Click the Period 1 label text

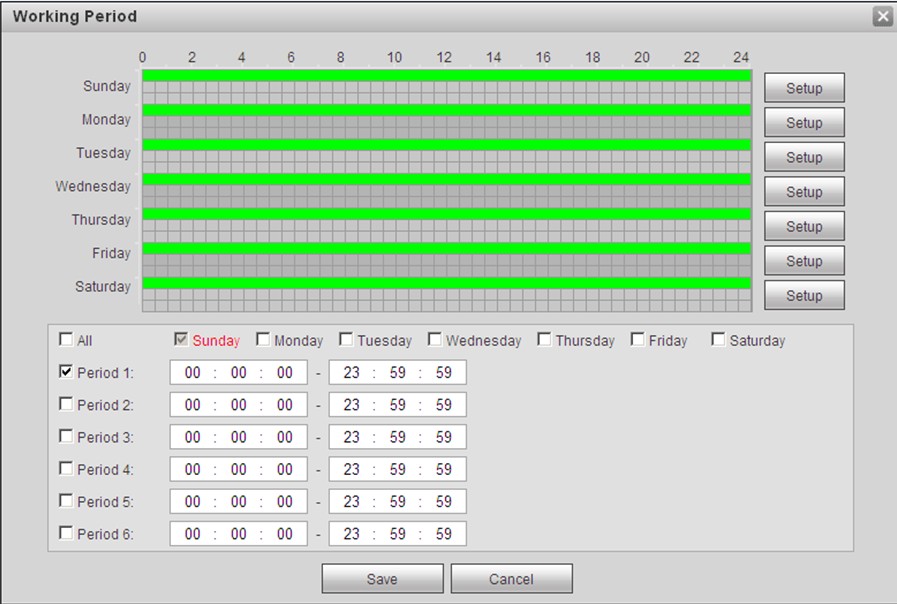(x=105, y=373)
